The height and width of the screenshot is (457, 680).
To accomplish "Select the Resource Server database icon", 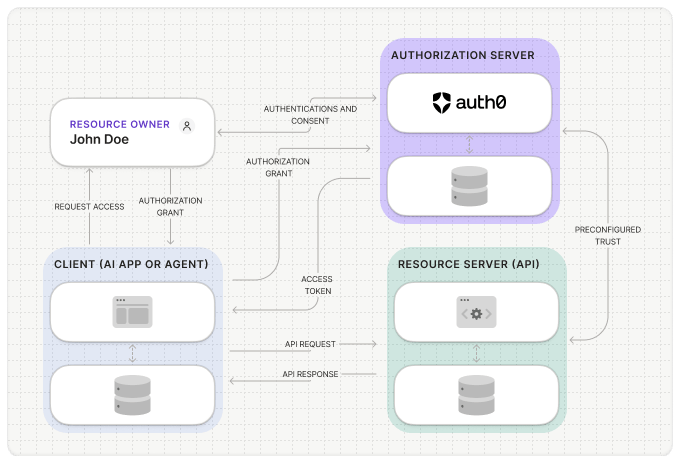I will pos(476,395).
